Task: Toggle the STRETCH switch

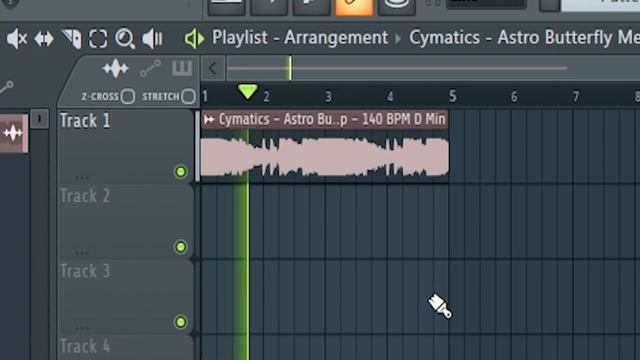Action: point(188,97)
